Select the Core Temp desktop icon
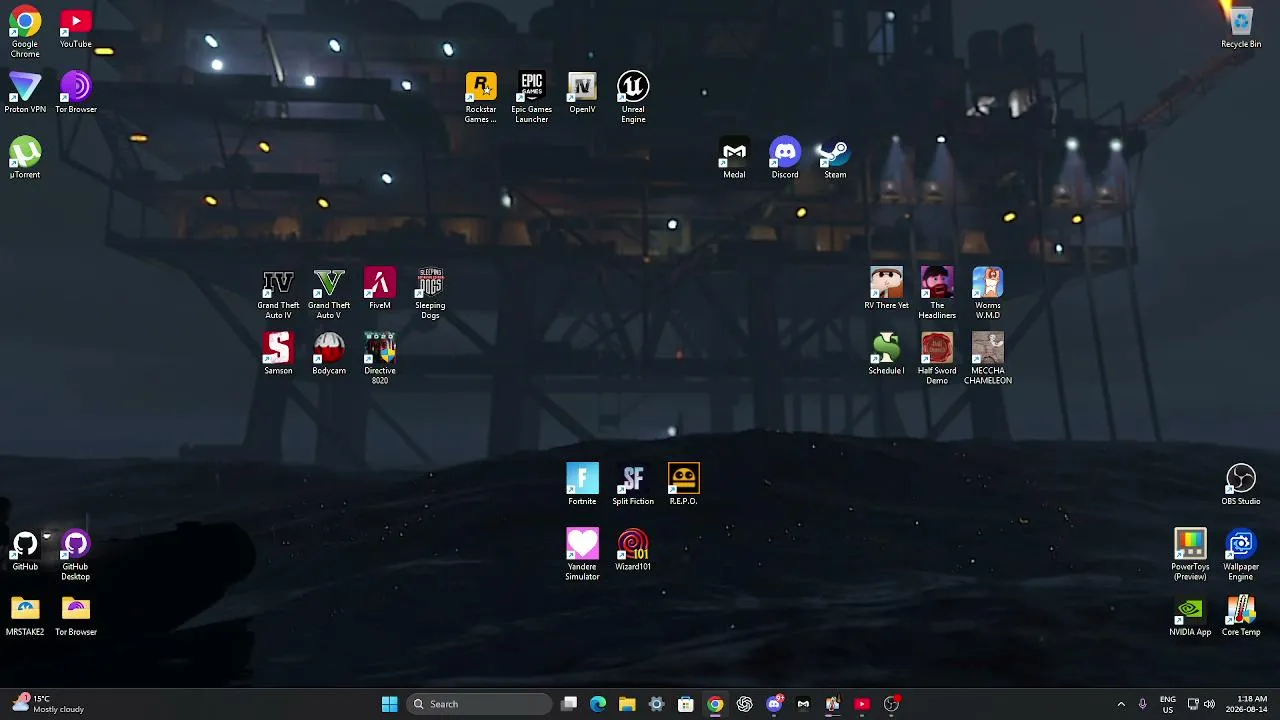This screenshot has width=1280, height=720. [x=1241, y=615]
